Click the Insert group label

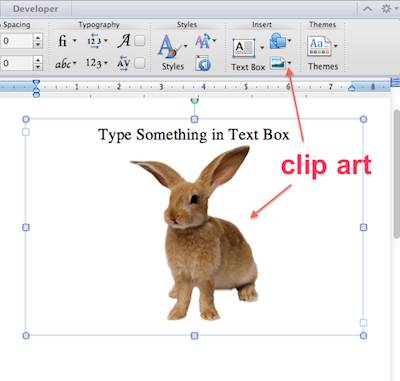click(262, 25)
